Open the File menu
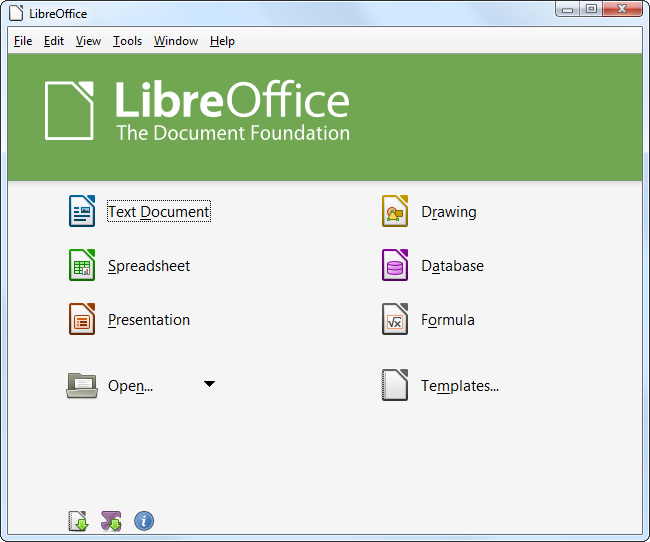Image resolution: width=650 pixels, height=542 pixels. click(23, 41)
